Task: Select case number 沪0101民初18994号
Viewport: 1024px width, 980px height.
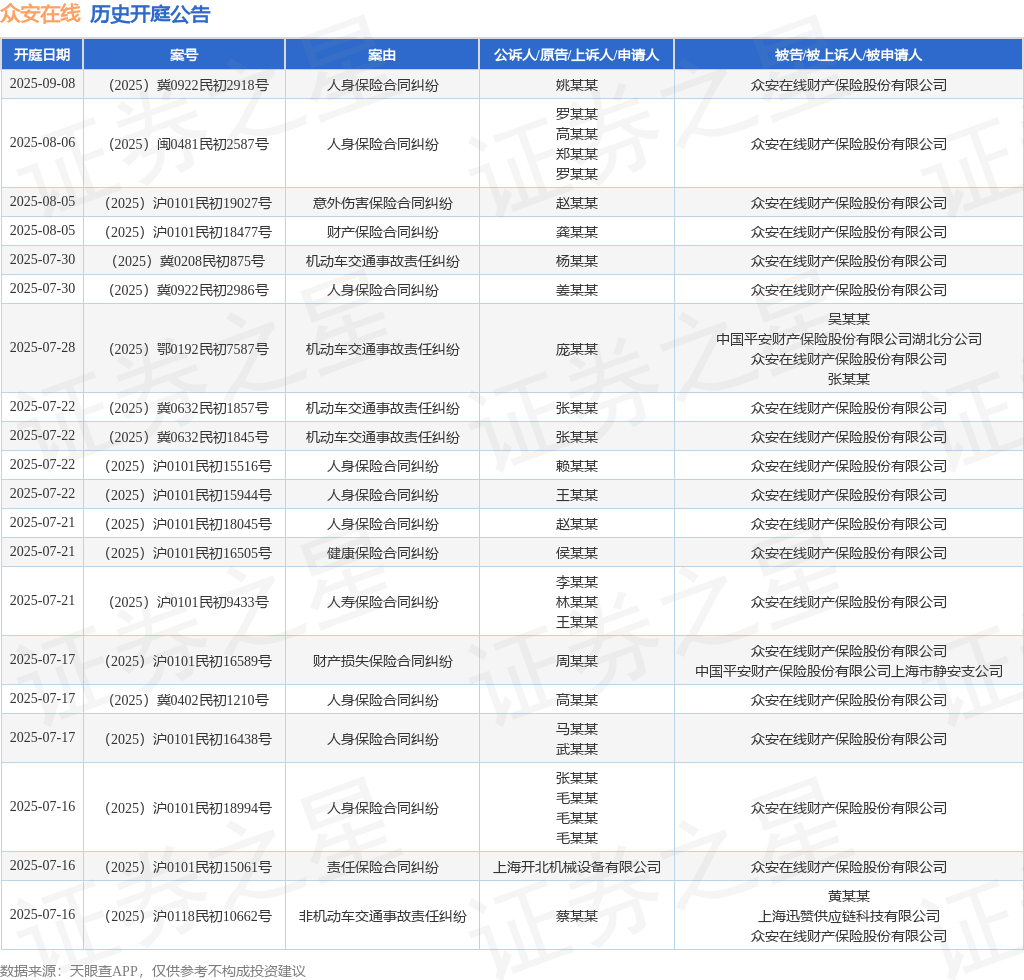Action: pyautogui.click(x=188, y=808)
